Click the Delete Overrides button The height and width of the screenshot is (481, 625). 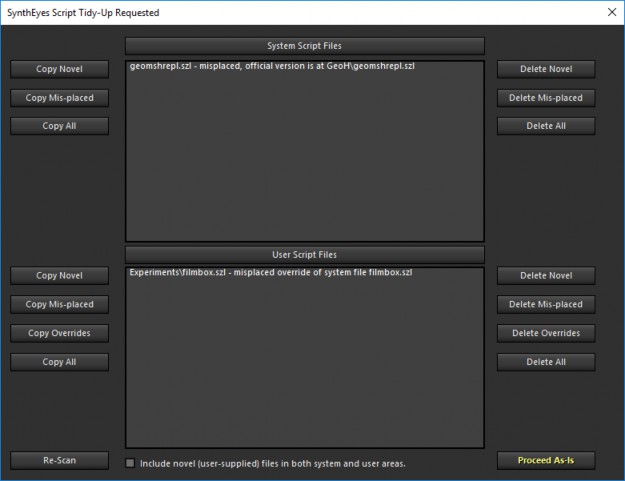click(x=546, y=333)
